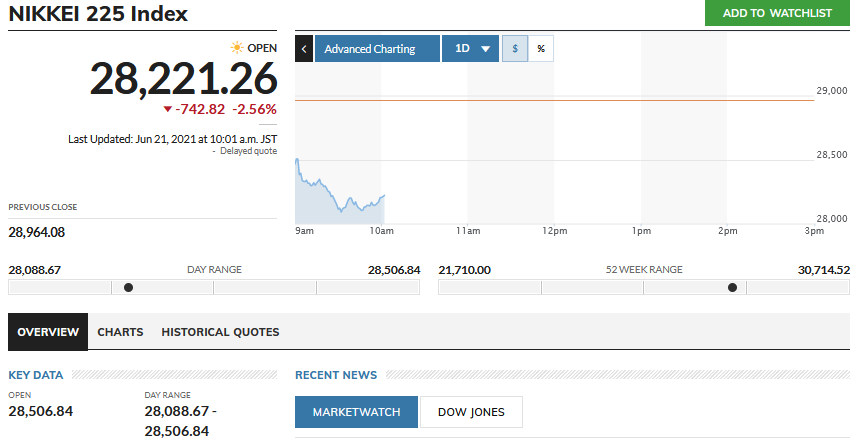The image size is (856, 438).
Task: Click the day range low 28,088.67
Action: click(x=34, y=270)
